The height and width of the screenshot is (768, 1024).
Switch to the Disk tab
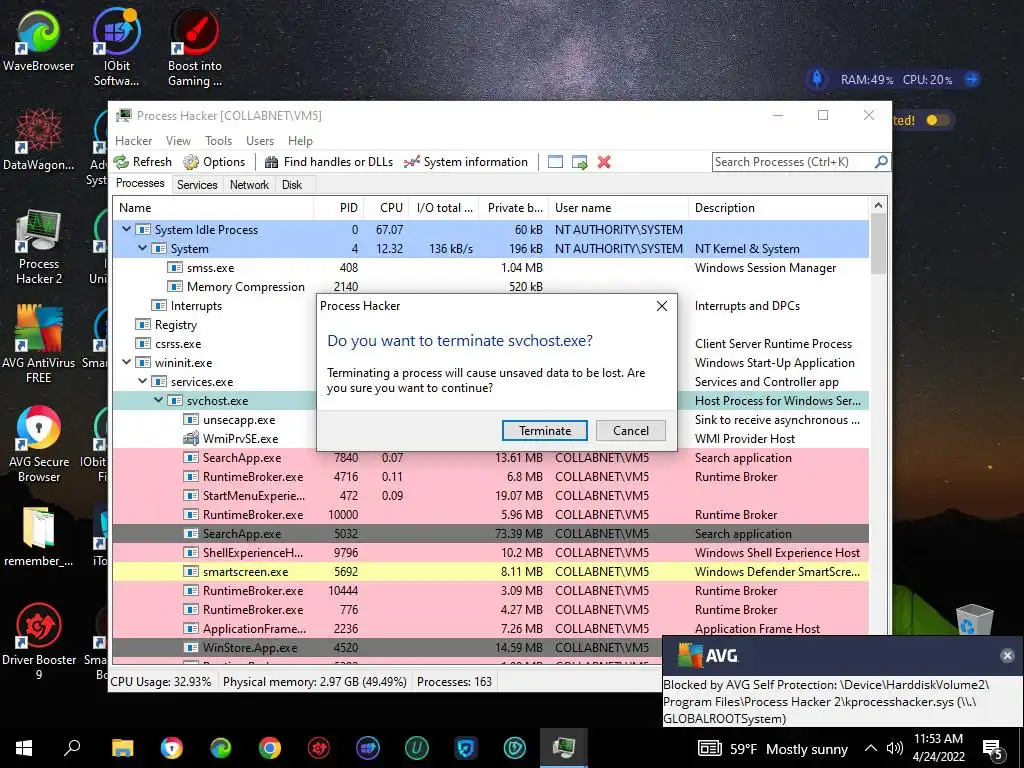(292, 185)
